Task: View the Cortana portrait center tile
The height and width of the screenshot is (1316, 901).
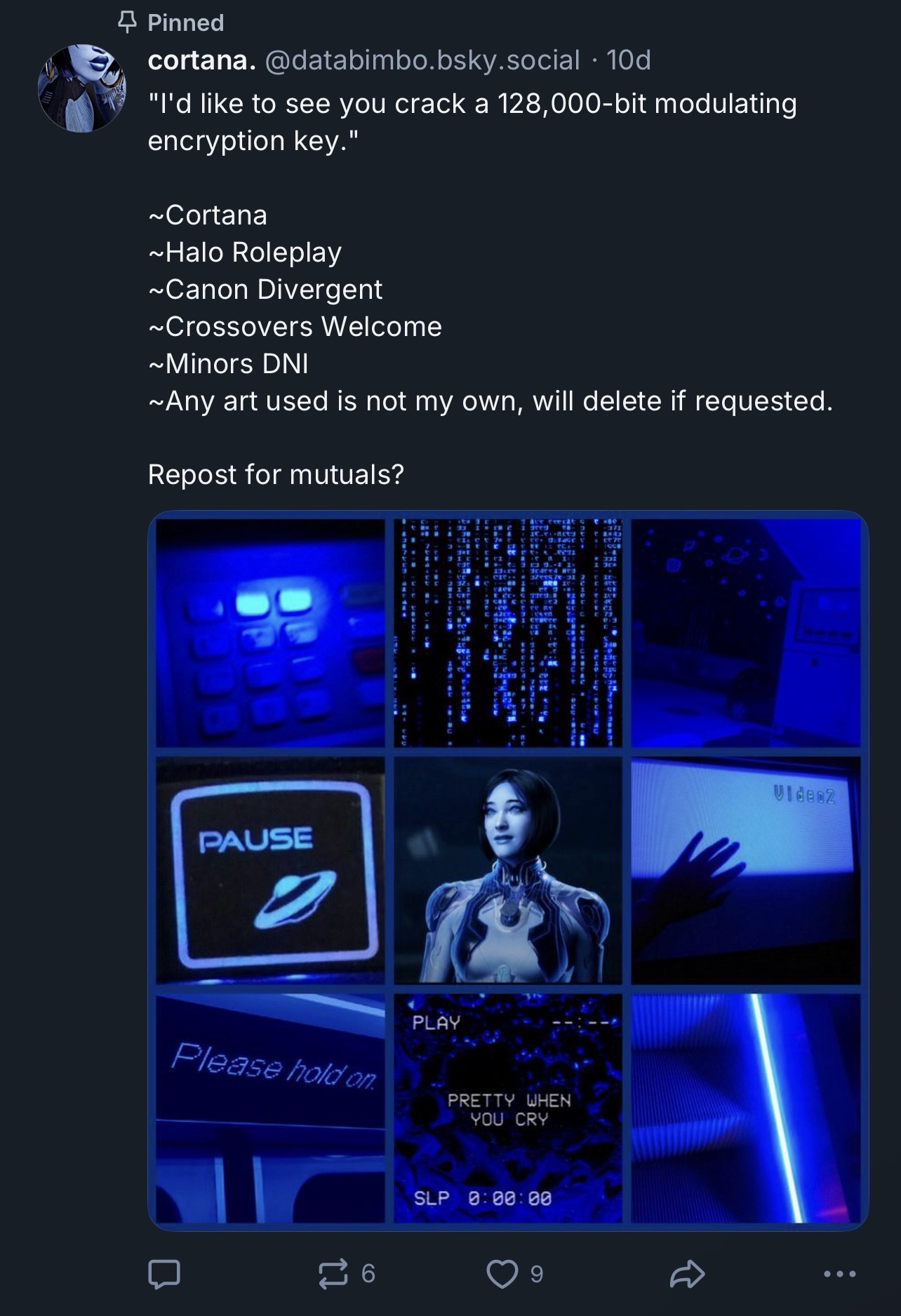Action: pos(508,871)
